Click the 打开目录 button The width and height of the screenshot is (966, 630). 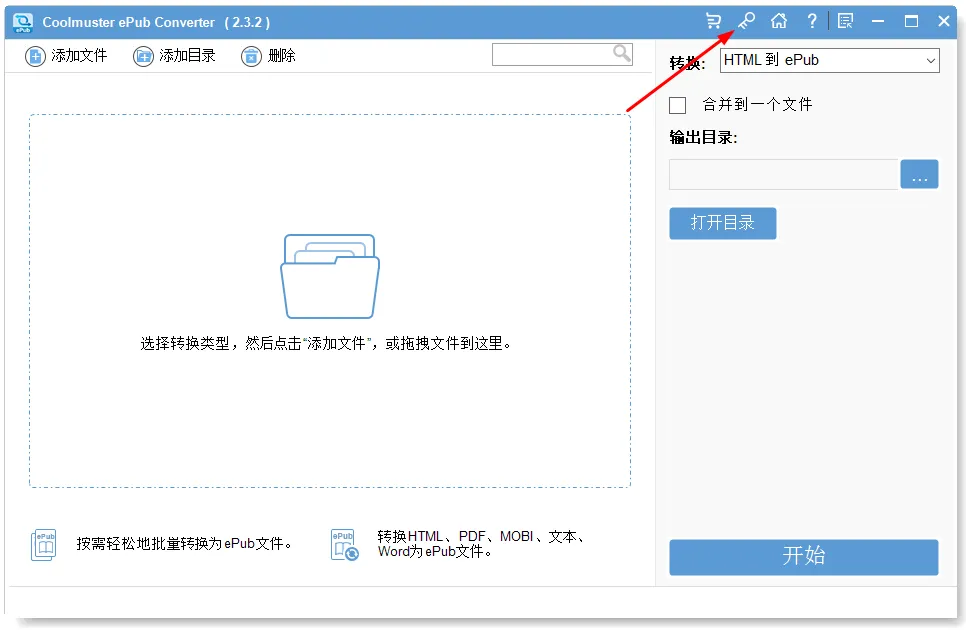coord(723,223)
